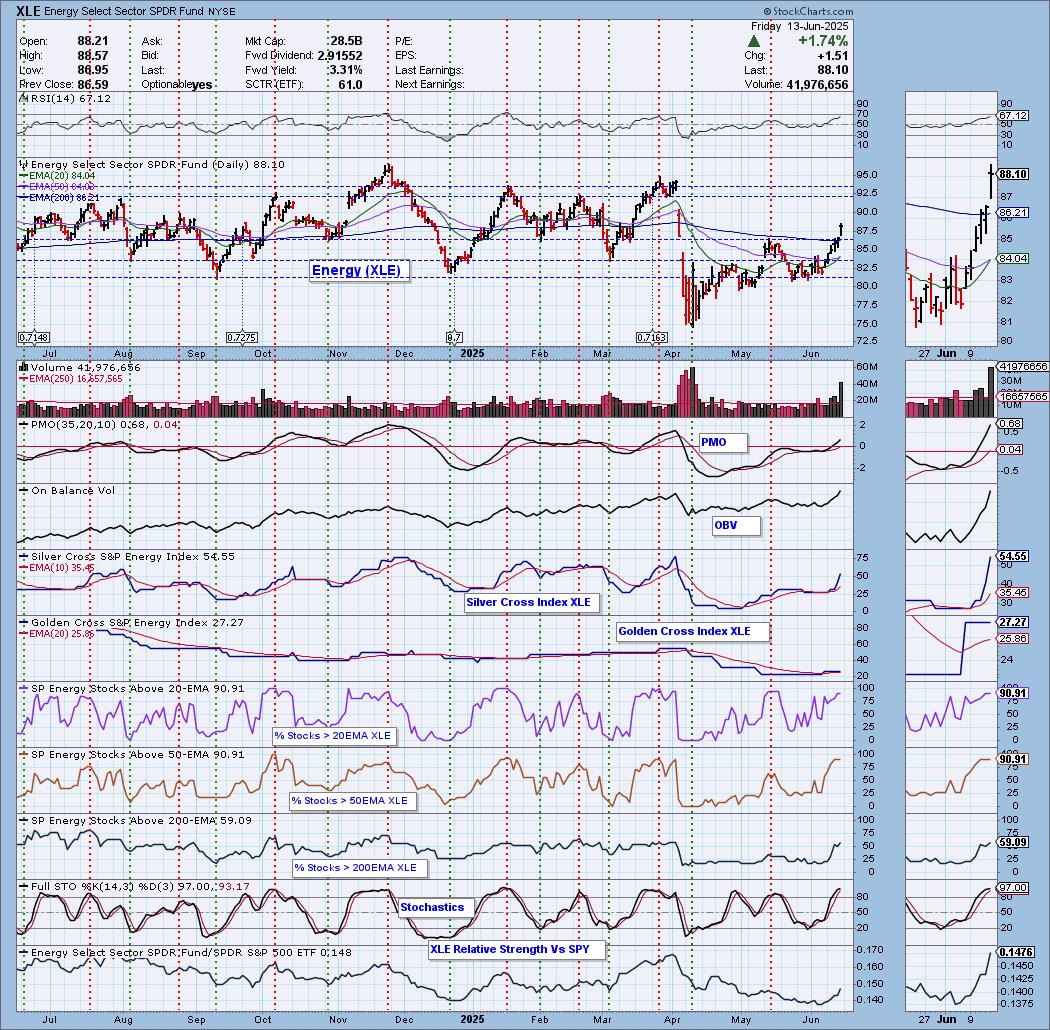Image resolution: width=1050 pixels, height=1030 pixels.
Task: Select the OBV annotation label
Action: 735,526
